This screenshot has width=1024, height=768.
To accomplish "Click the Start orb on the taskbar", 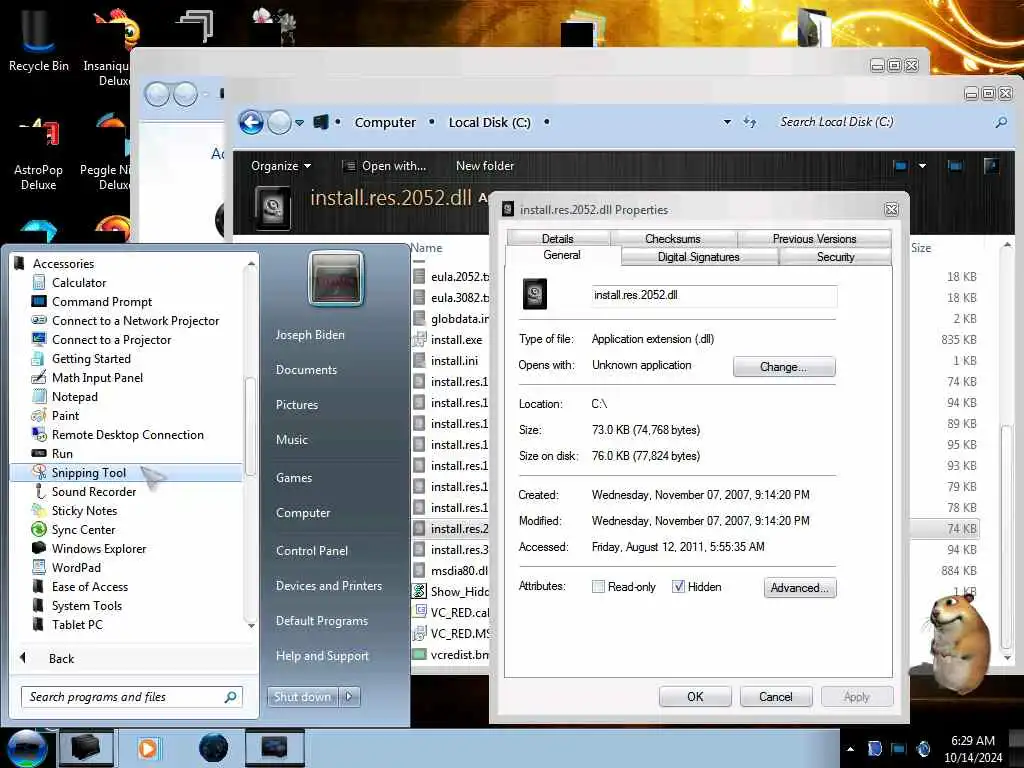I will (x=26, y=748).
